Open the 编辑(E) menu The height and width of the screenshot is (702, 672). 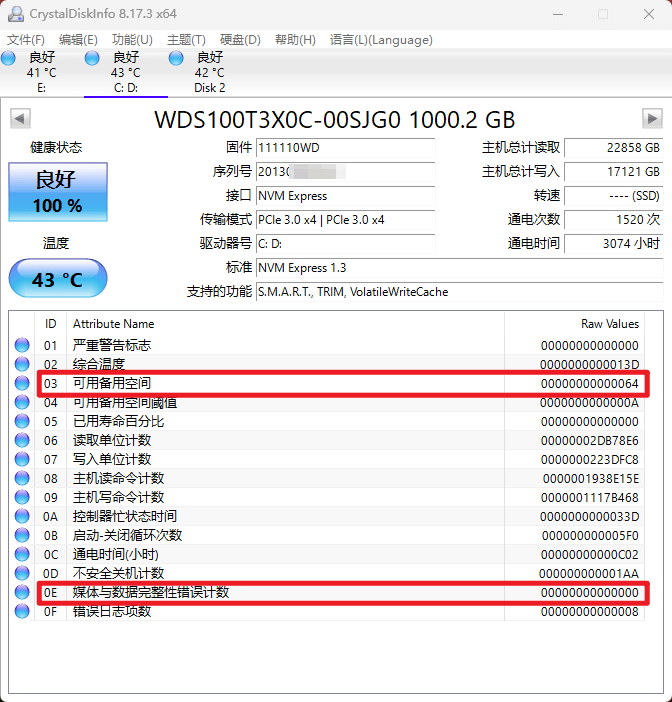point(78,40)
